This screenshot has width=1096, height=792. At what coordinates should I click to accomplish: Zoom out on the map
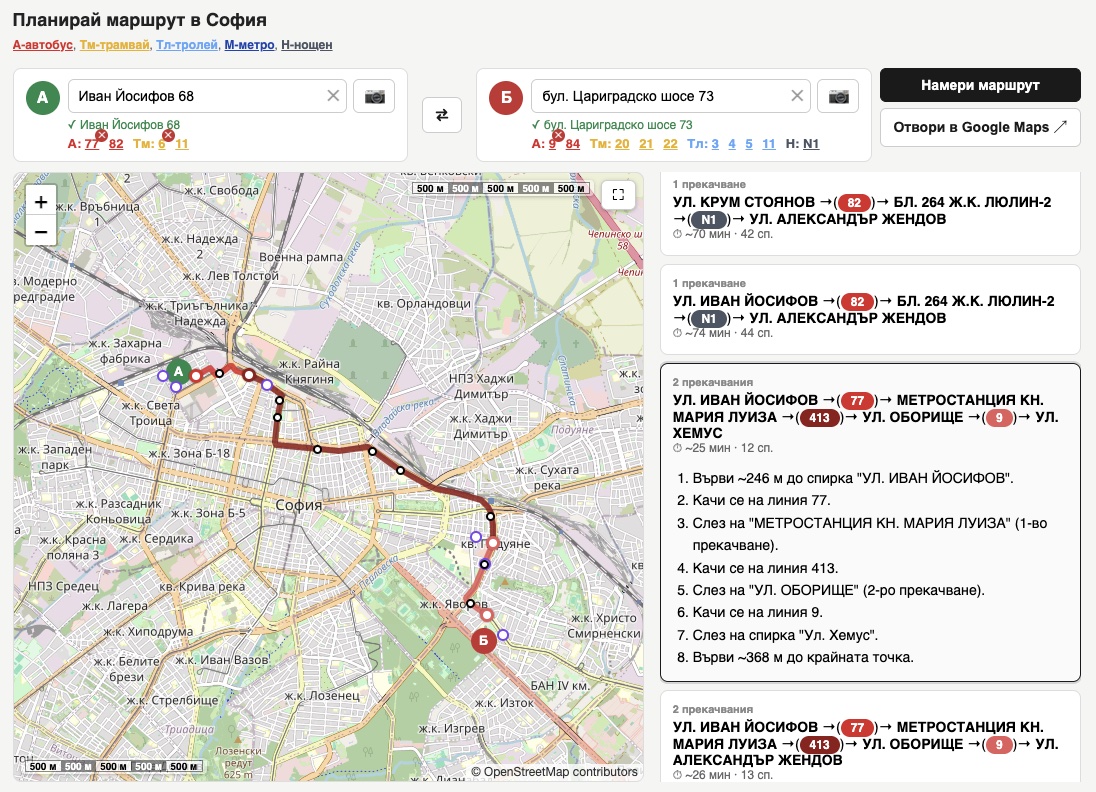click(x=41, y=231)
